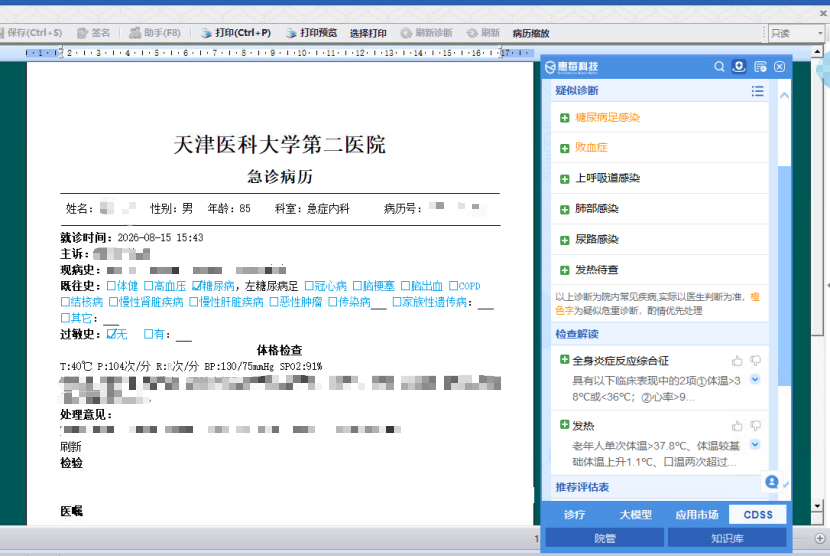The height and width of the screenshot is (556, 830).
Task: Open the 糖尿病足感染 diagnosis link
Action: (607, 118)
